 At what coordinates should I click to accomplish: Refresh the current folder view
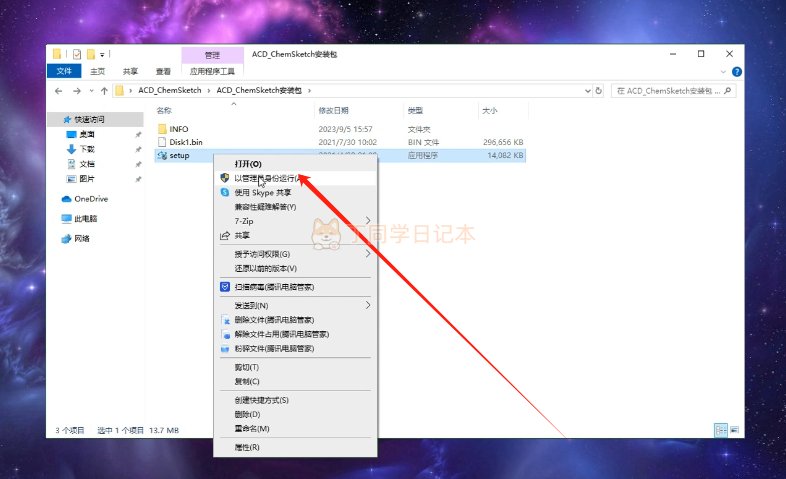pos(599,91)
